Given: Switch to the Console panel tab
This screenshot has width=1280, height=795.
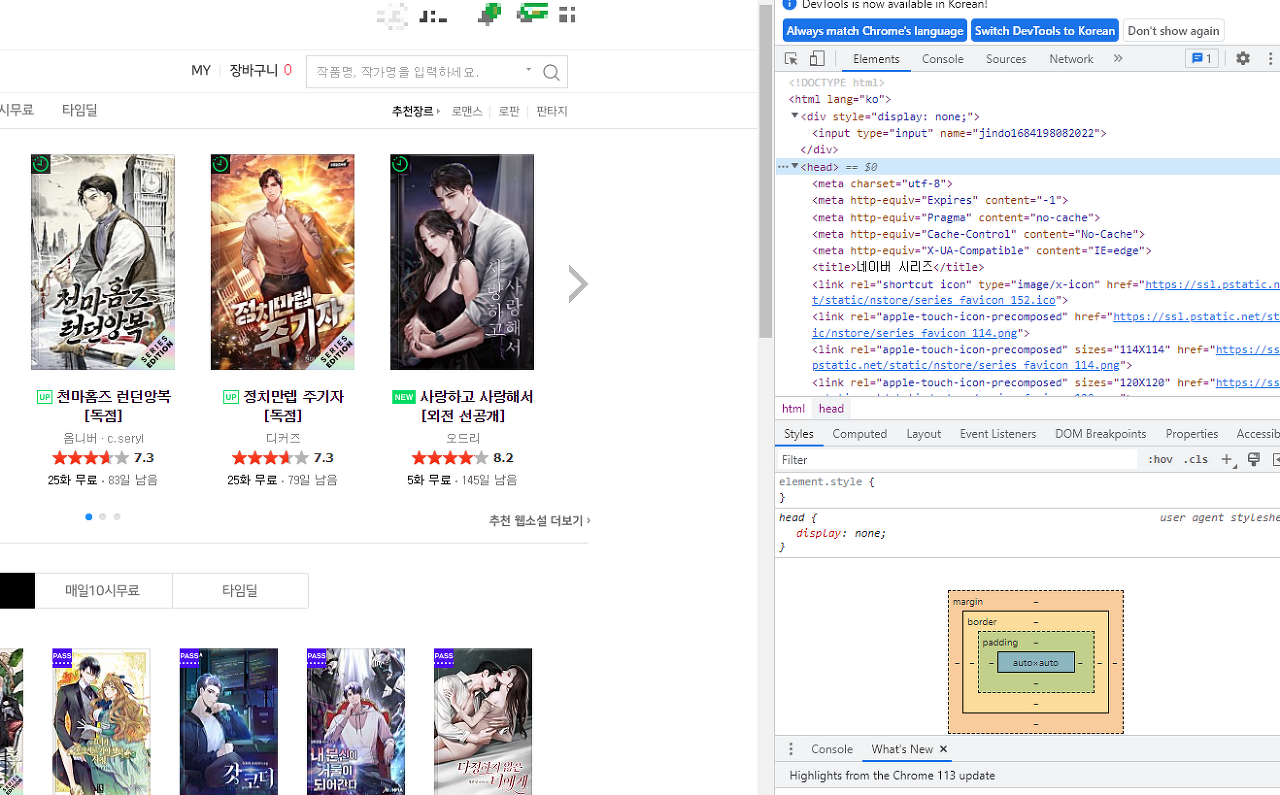Looking at the screenshot, I should [x=942, y=59].
